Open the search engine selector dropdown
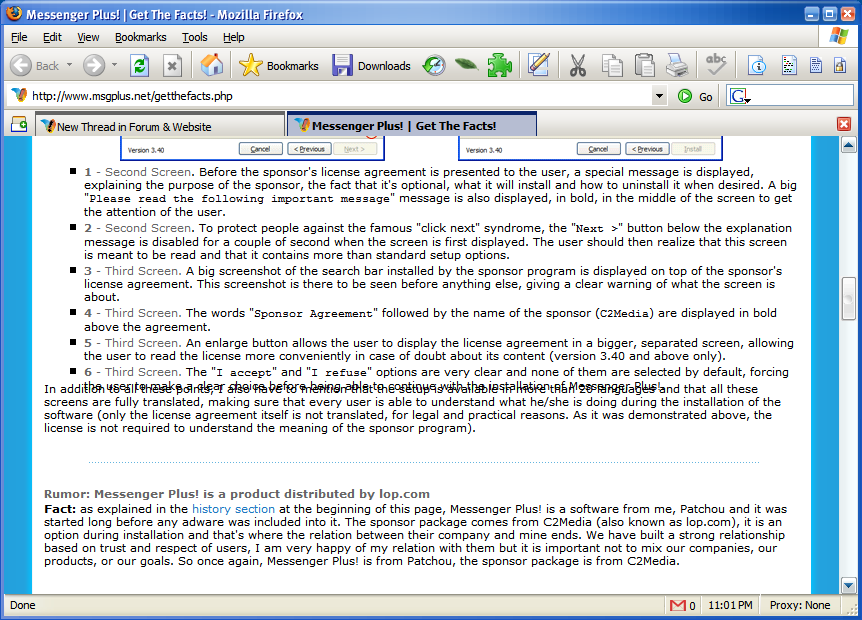The height and width of the screenshot is (620, 862). tap(740, 96)
